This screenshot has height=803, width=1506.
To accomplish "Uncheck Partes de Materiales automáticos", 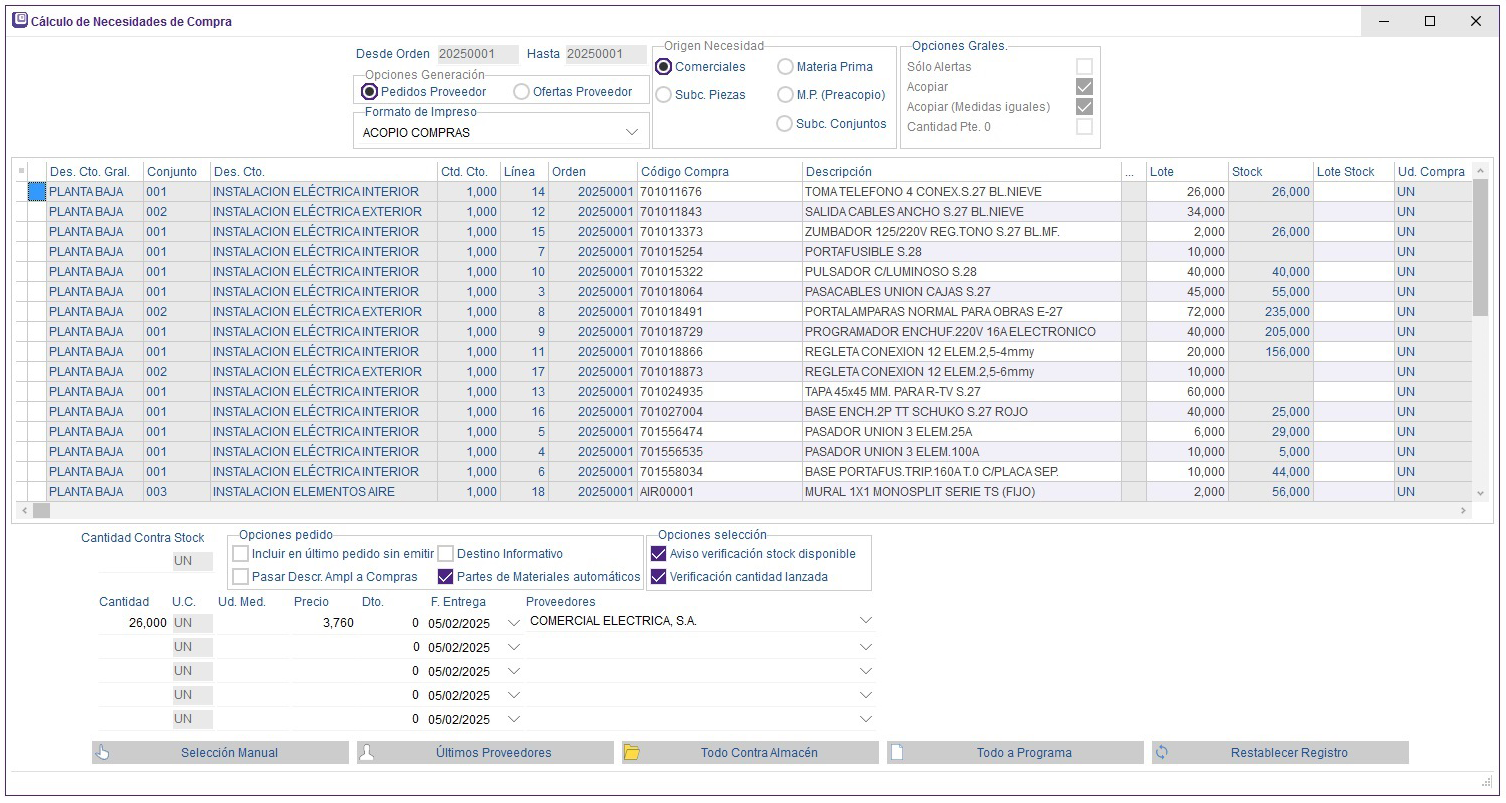I will coord(446,577).
